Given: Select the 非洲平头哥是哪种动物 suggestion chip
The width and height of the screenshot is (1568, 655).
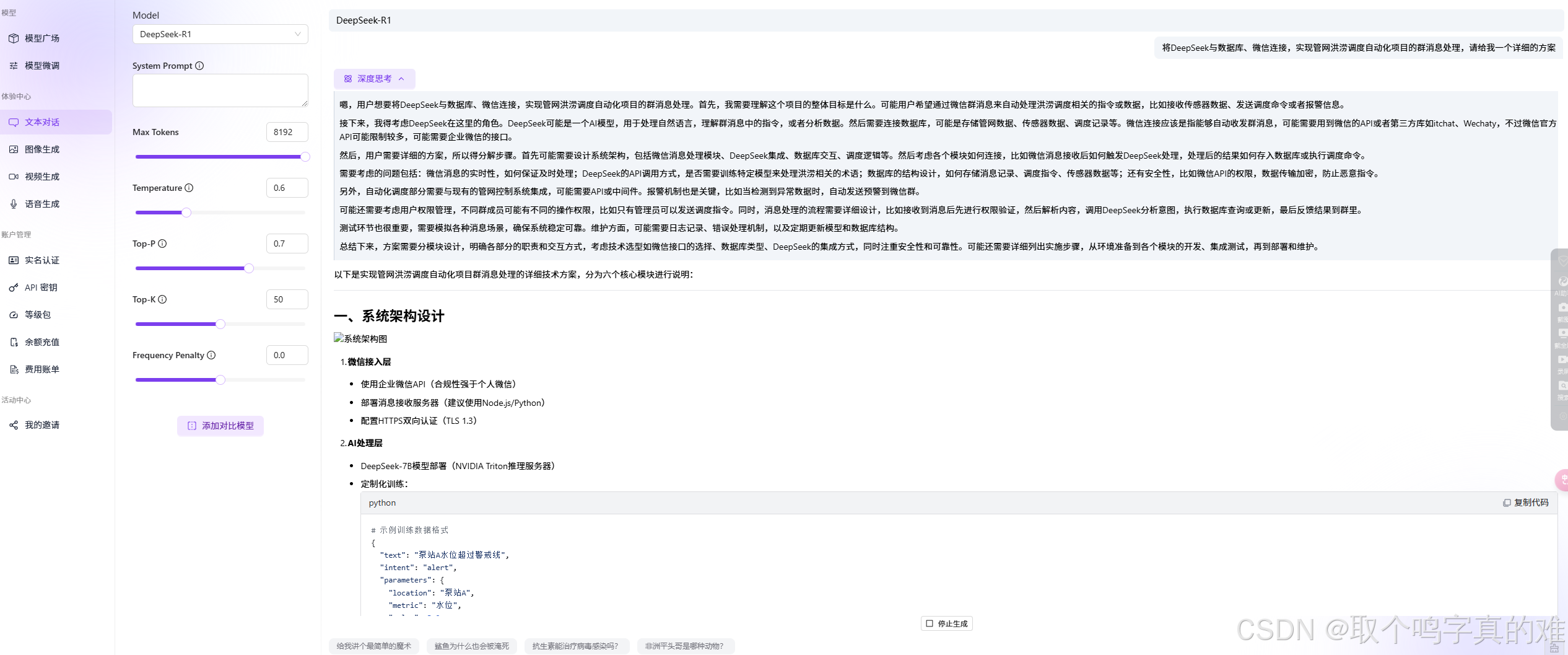Looking at the screenshot, I should [x=684, y=646].
